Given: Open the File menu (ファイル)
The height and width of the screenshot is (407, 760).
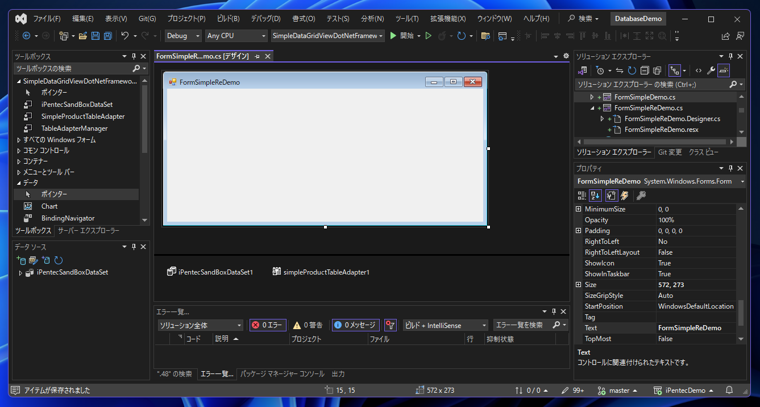Looking at the screenshot, I should [x=47, y=19].
